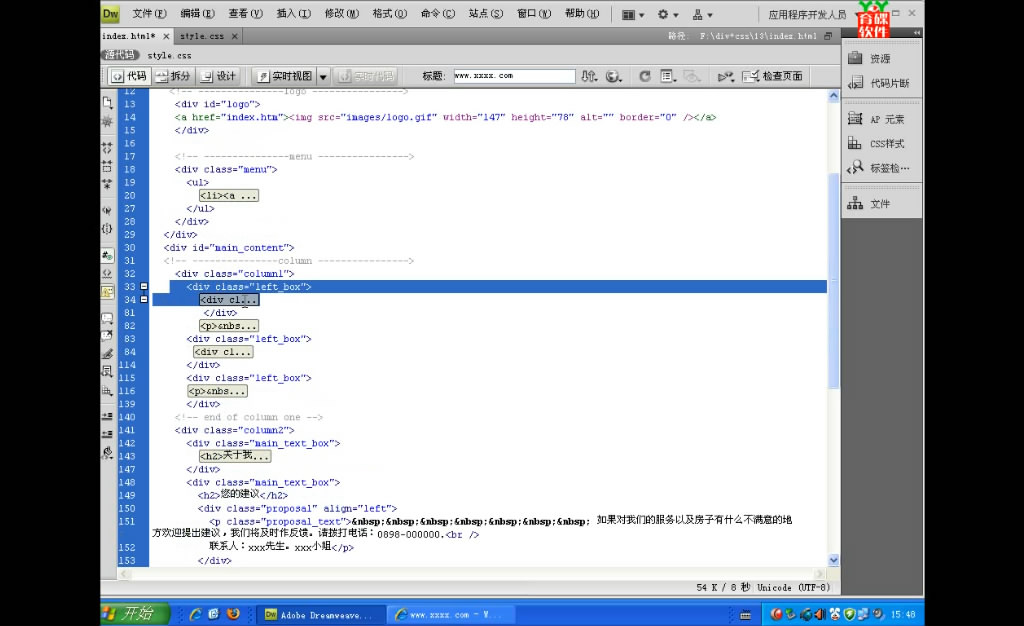Click Open Documents icon in coding toolbar
Screen dimensions: 1024x626
pos(107,102)
